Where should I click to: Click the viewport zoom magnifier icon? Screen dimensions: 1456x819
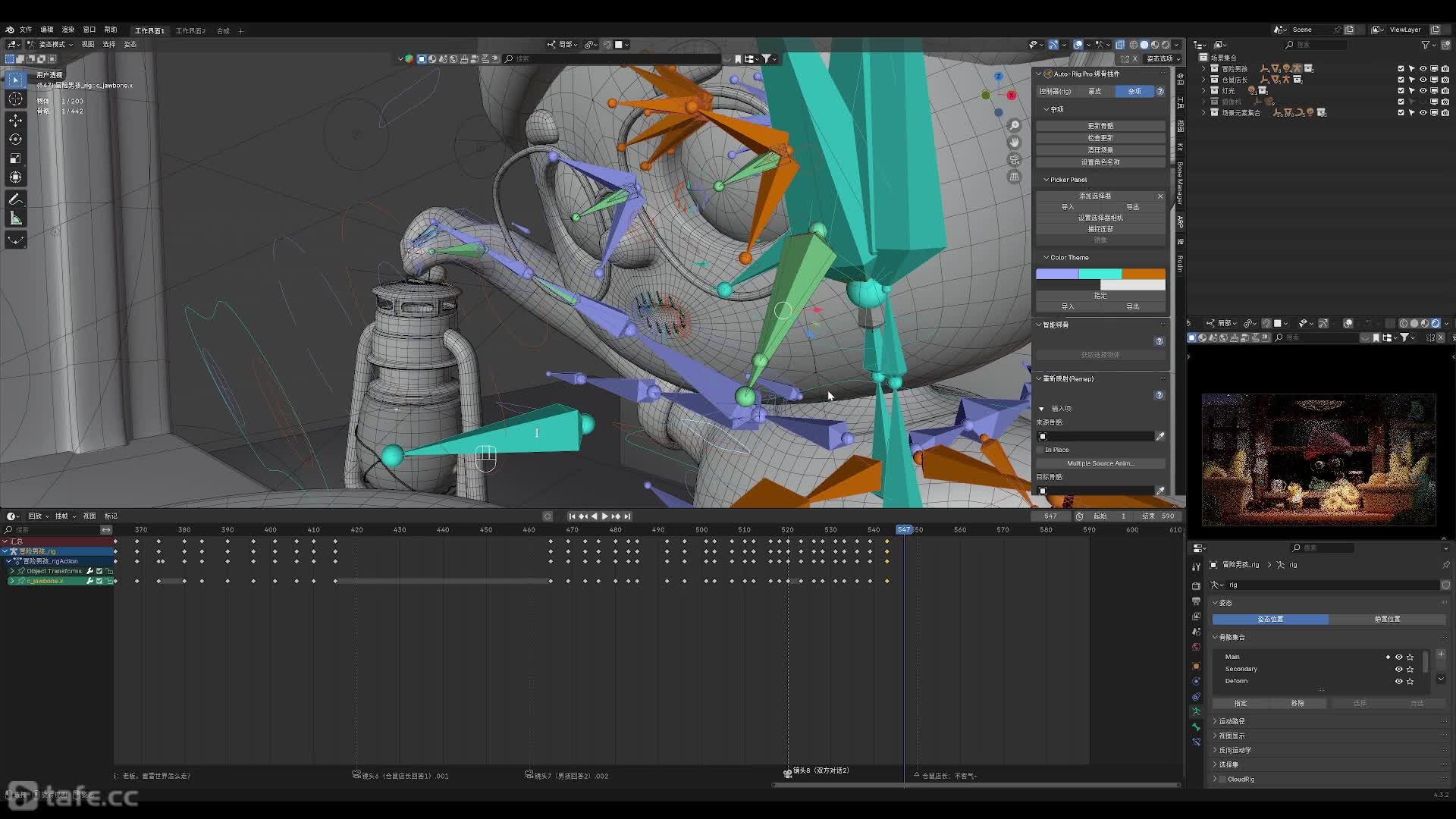click(1014, 125)
